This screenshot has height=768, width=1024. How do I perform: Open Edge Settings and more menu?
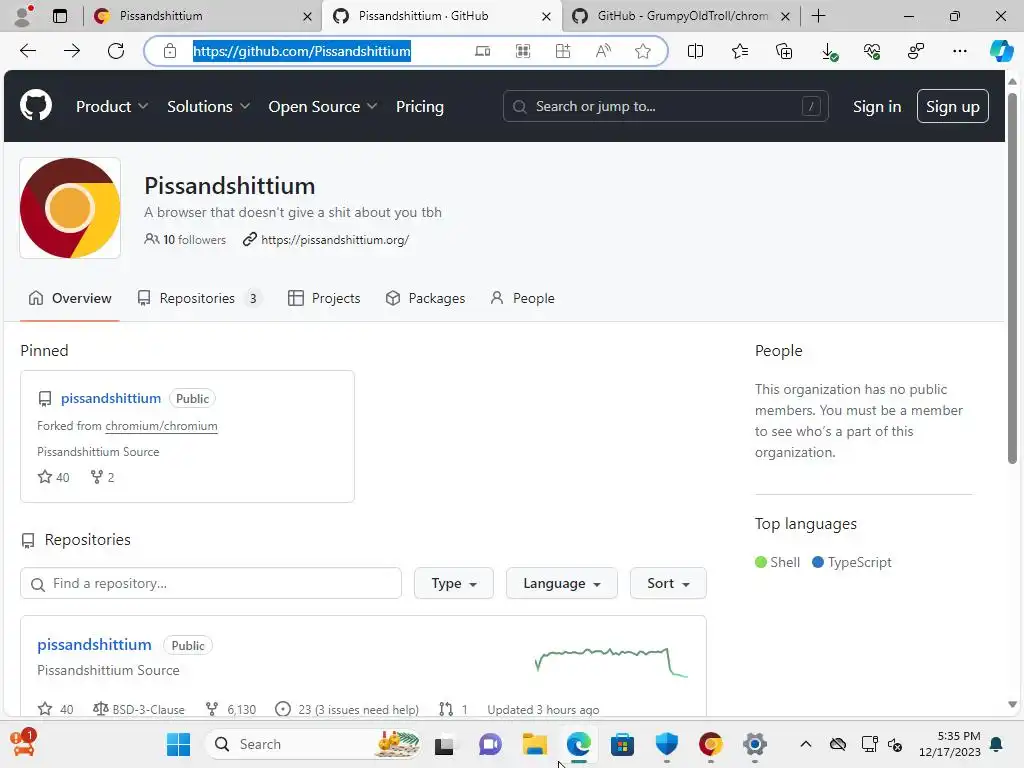(959, 51)
